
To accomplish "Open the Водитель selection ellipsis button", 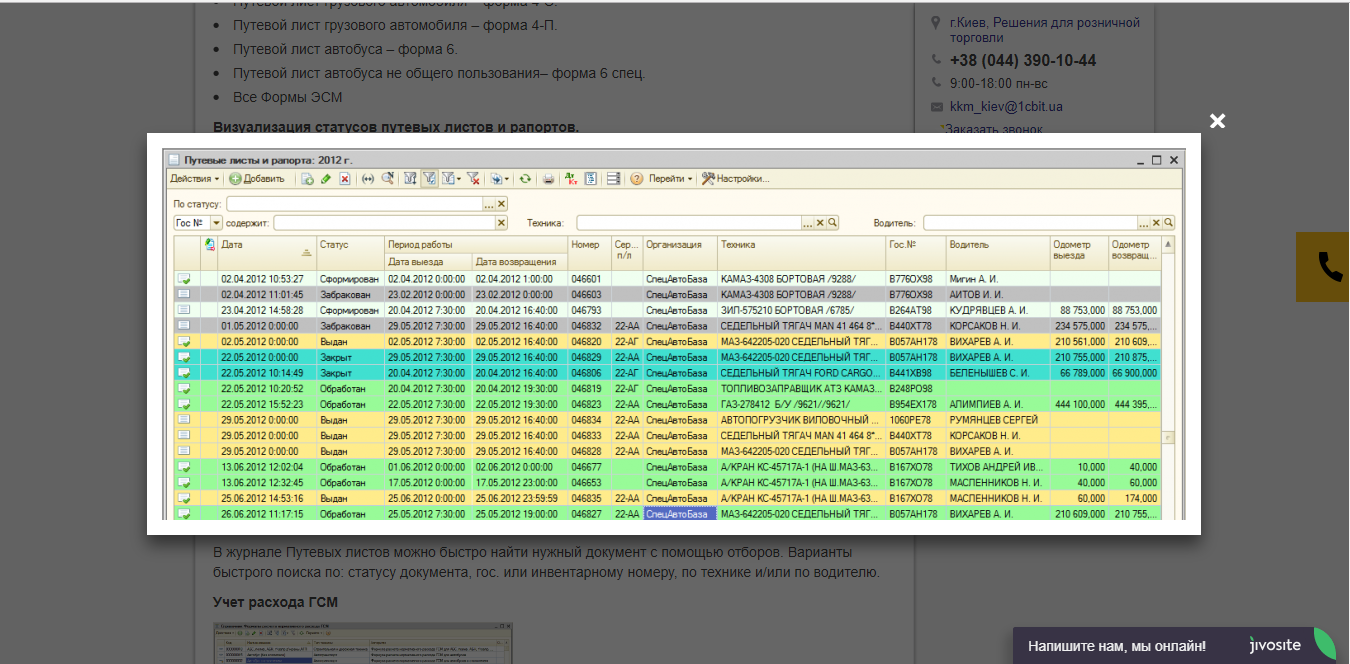I will 1143,223.
